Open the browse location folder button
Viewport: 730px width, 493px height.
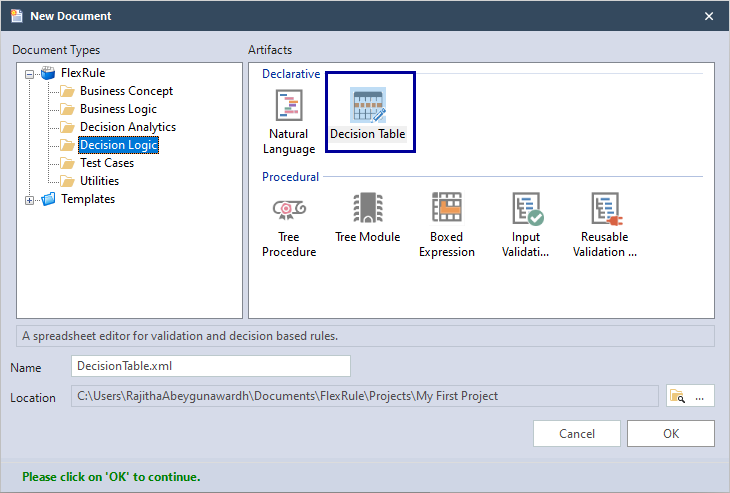coord(690,396)
